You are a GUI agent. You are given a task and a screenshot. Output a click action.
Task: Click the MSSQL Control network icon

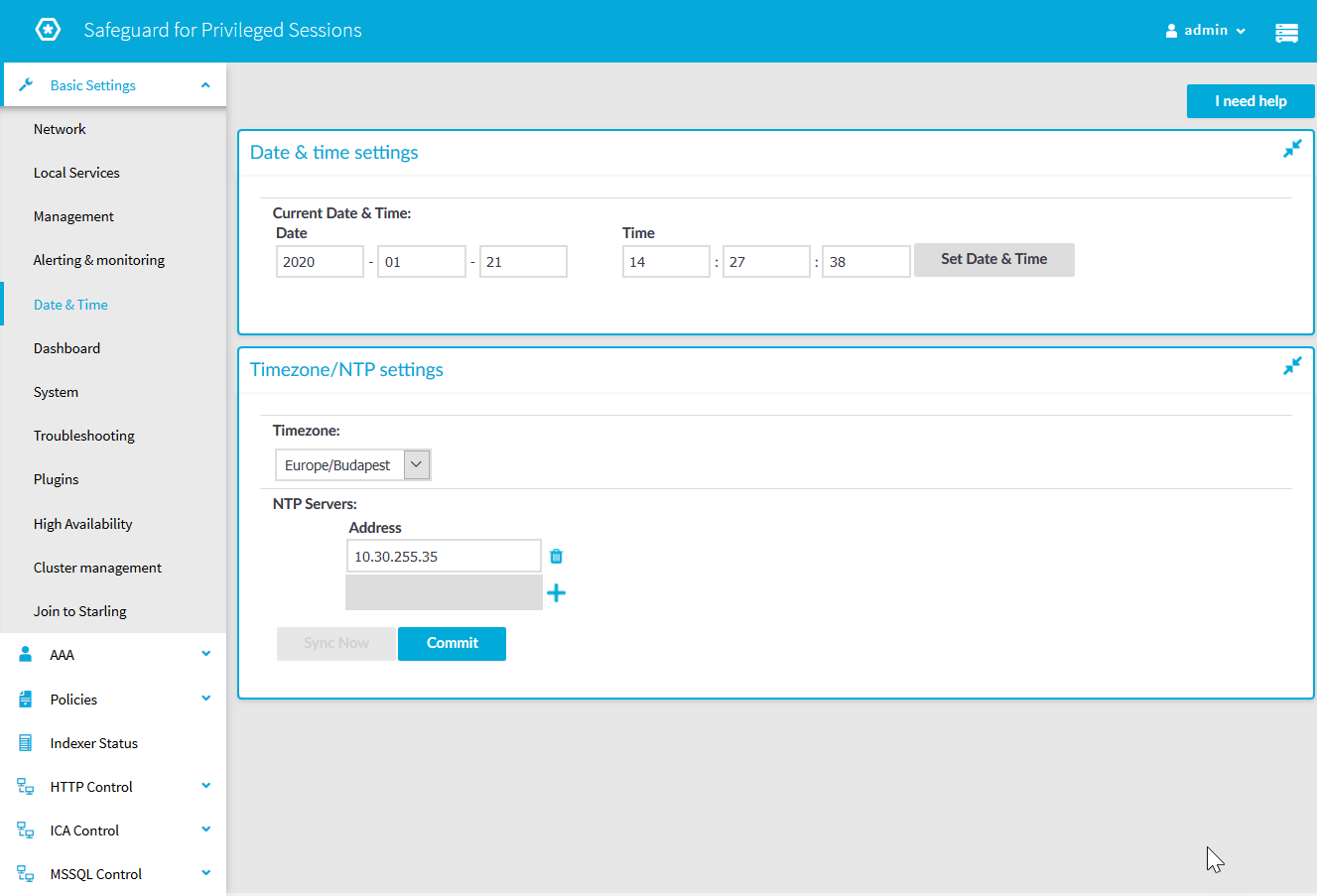click(x=26, y=874)
